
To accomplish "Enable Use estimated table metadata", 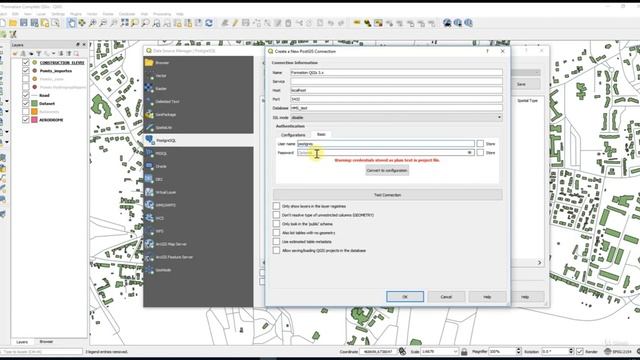I will [276, 242].
